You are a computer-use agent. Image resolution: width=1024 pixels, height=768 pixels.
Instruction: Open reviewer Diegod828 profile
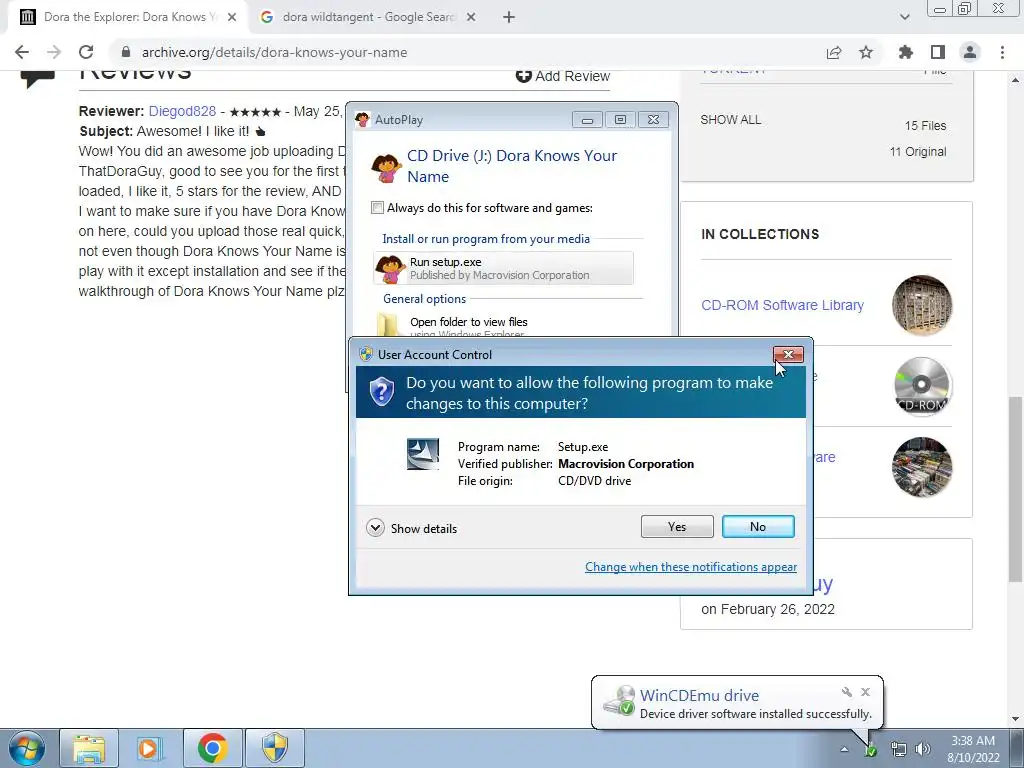(182, 111)
